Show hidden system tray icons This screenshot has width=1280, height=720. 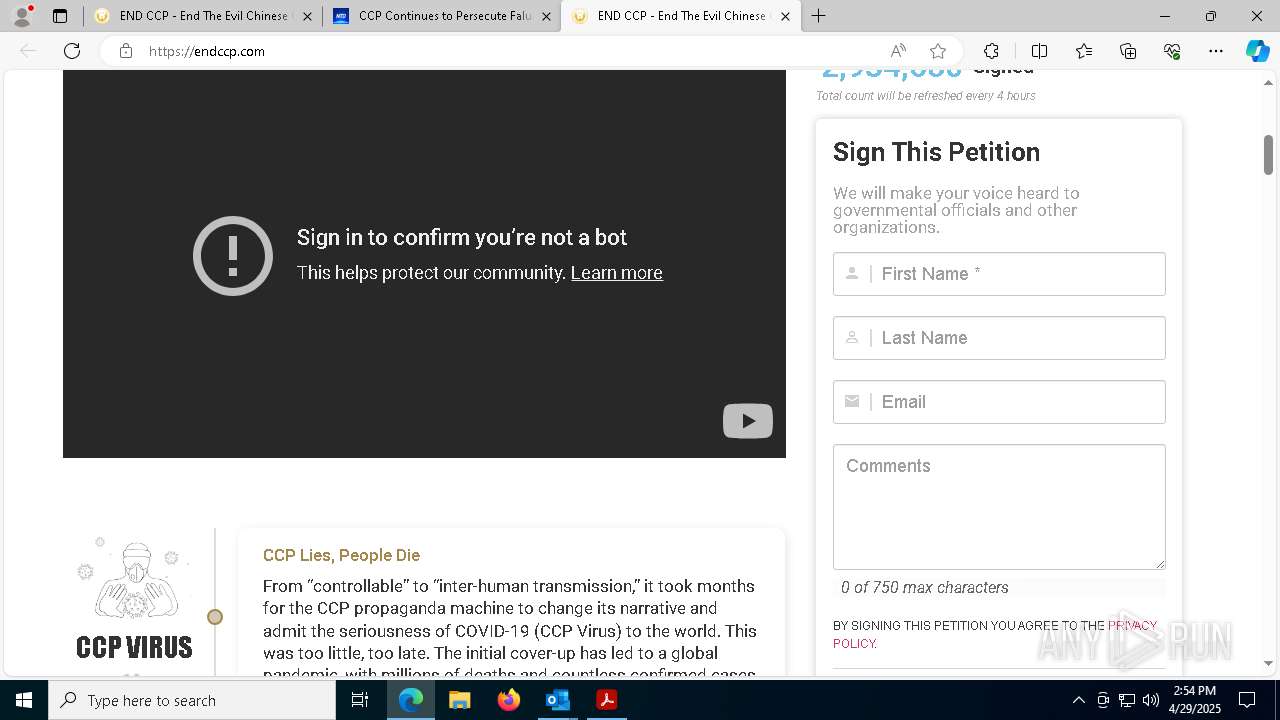1078,700
